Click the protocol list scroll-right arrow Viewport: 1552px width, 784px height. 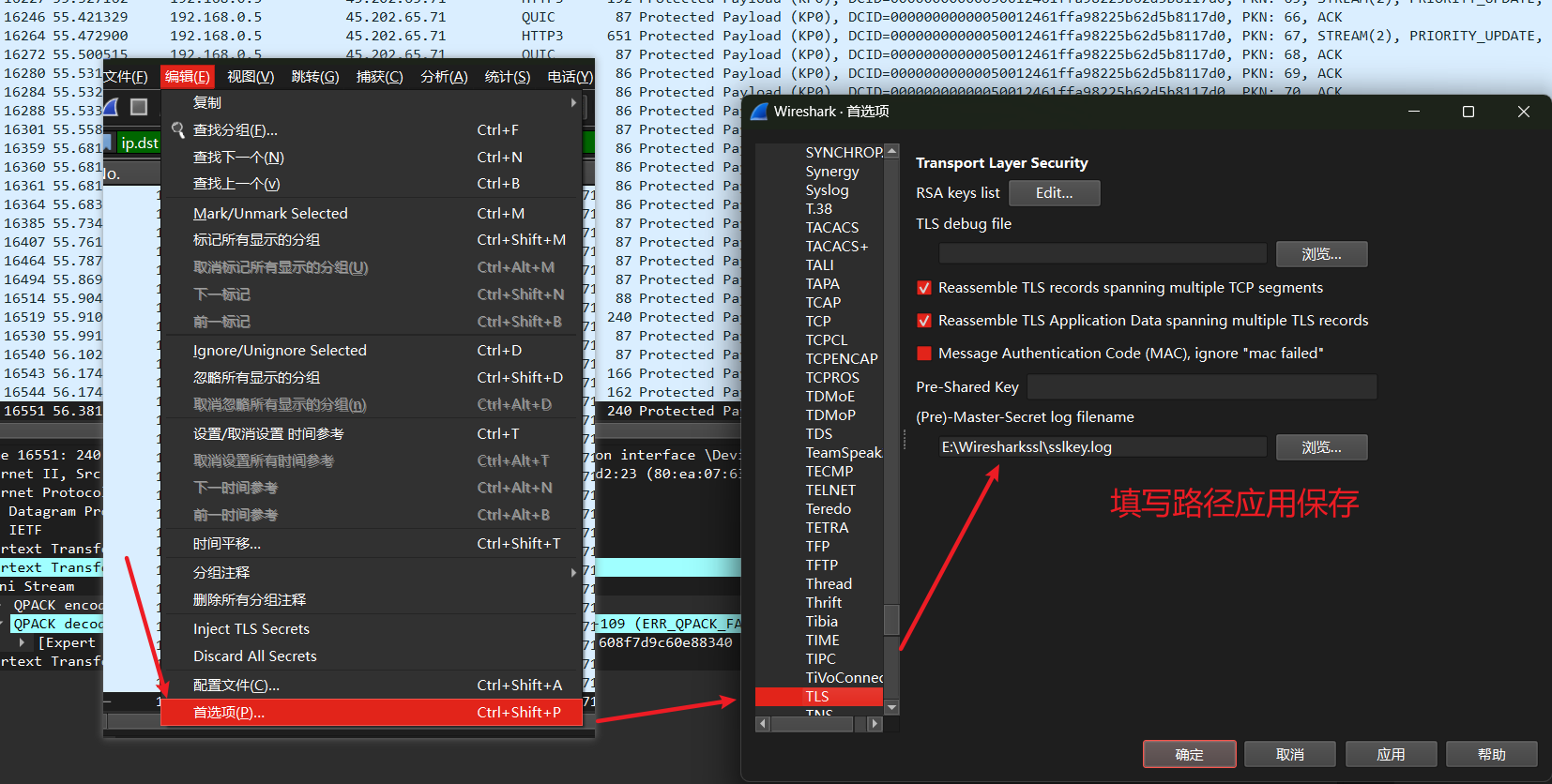point(875,724)
